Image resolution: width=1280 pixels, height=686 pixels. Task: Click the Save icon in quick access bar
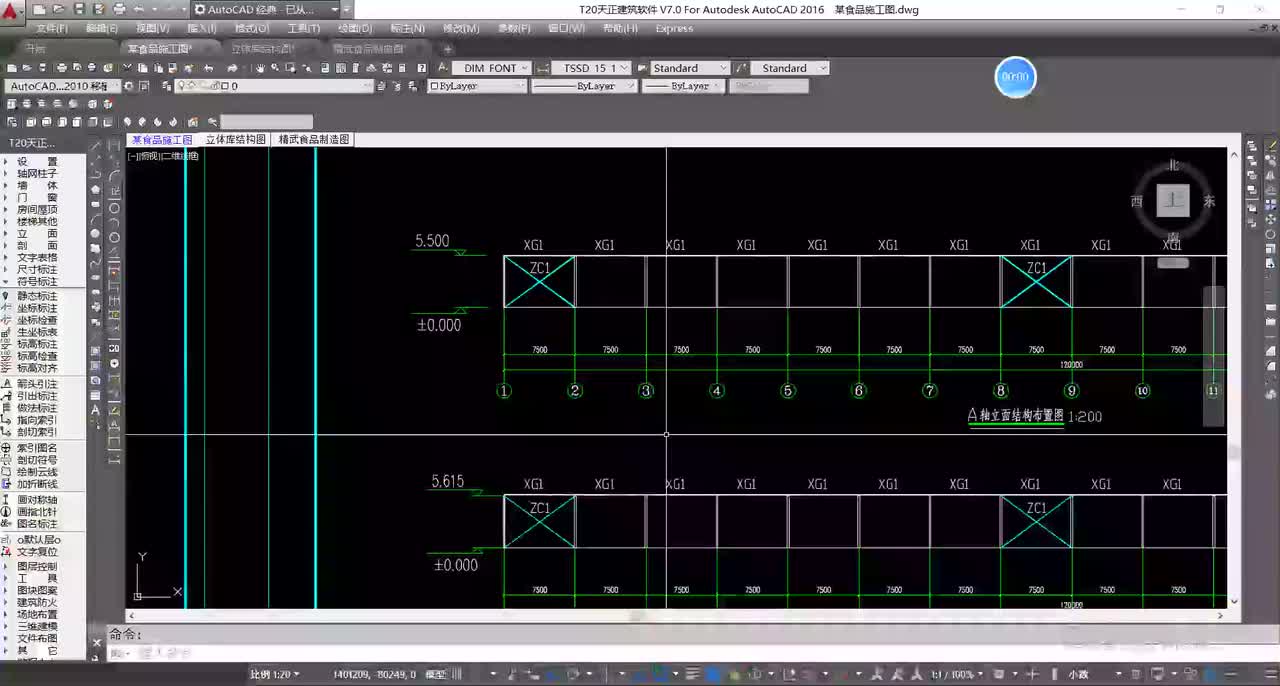tap(79, 9)
